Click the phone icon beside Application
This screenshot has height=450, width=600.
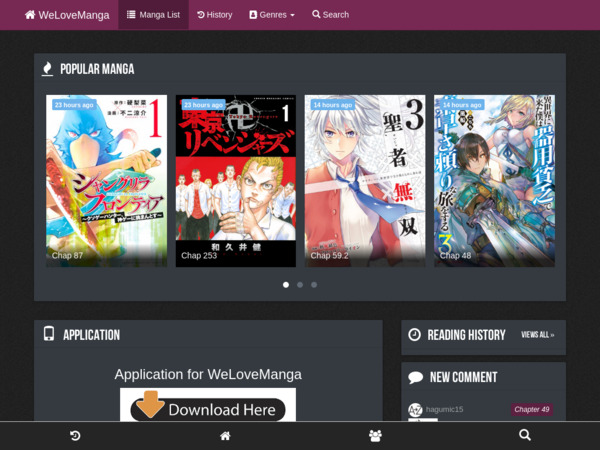[x=49, y=334]
